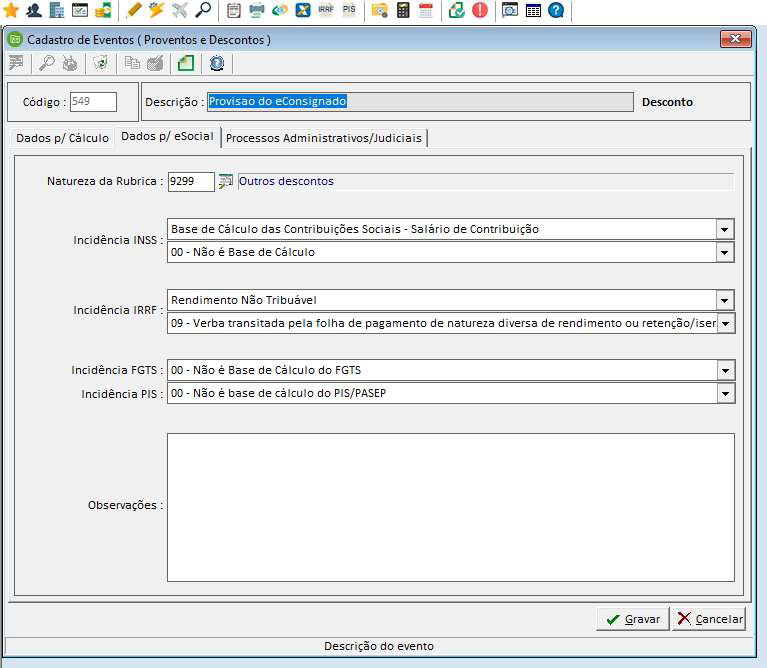This screenshot has width=767, height=668.
Task: Click the printer icon in top toolbar
Action: pyautogui.click(x=257, y=10)
